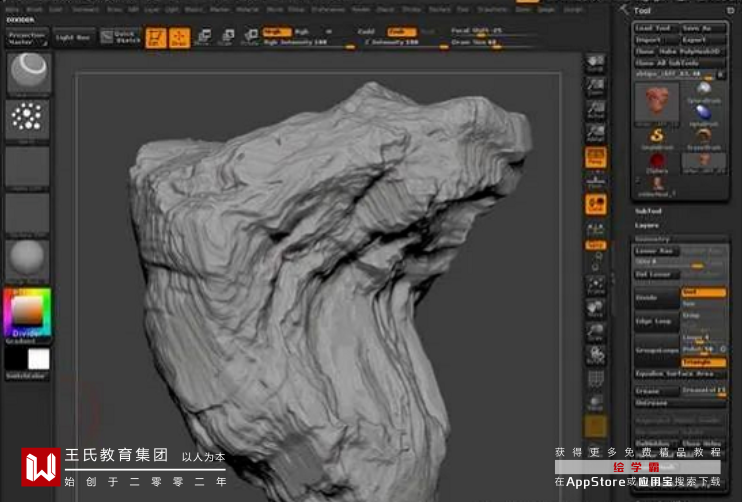Select the current brush thumbnail
Screen dimensions: 742x502
[x=29, y=73]
